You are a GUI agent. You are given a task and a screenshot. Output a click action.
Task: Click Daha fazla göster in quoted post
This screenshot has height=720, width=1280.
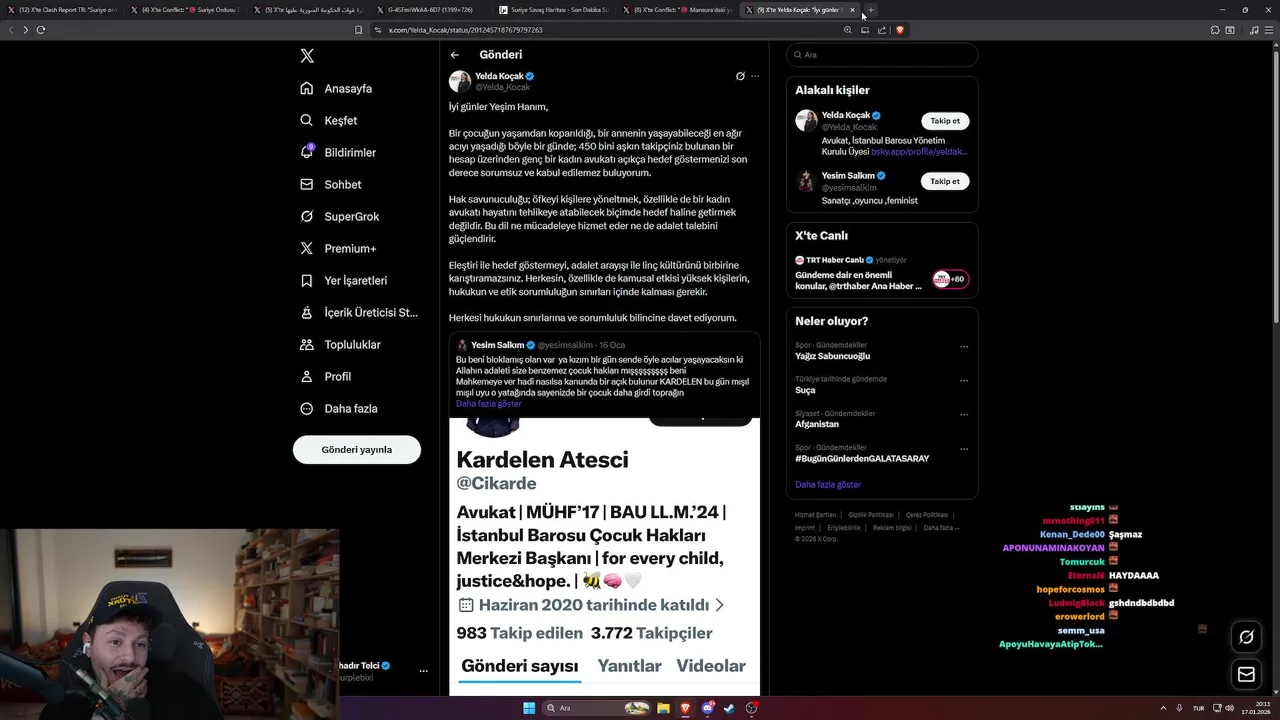pos(488,403)
